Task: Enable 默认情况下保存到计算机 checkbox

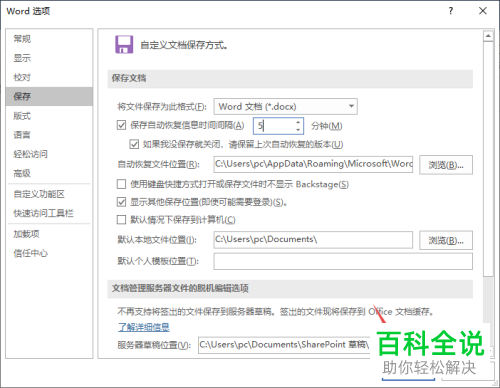Action: click(x=121, y=220)
